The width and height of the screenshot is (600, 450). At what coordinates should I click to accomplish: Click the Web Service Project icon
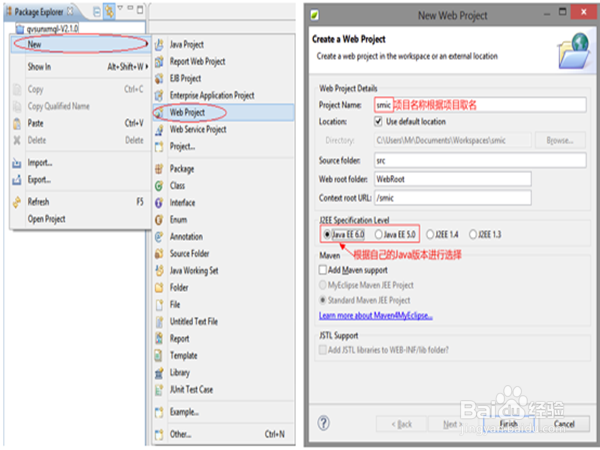(x=159, y=130)
